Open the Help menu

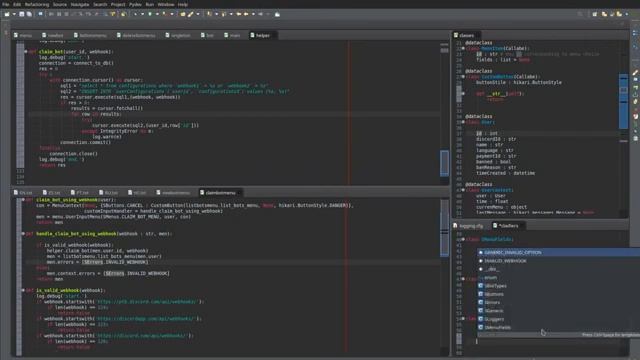pyautogui.click(x=183, y=4)
